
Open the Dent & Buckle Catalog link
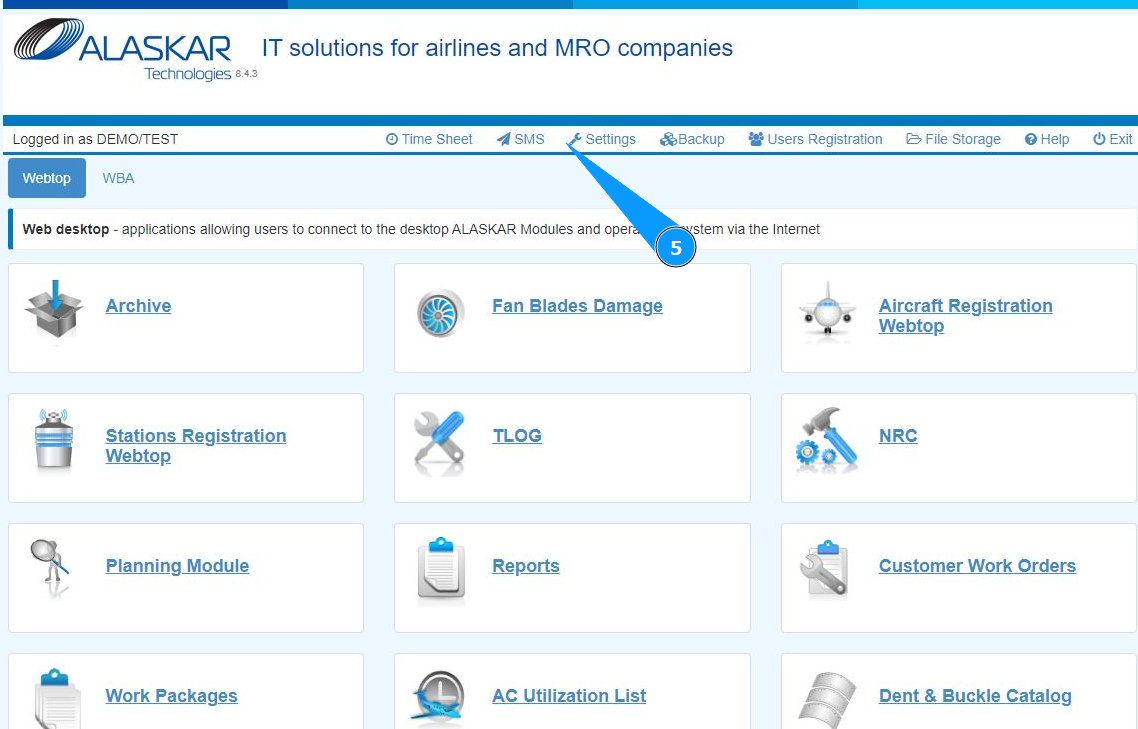(x=975, y=696)
